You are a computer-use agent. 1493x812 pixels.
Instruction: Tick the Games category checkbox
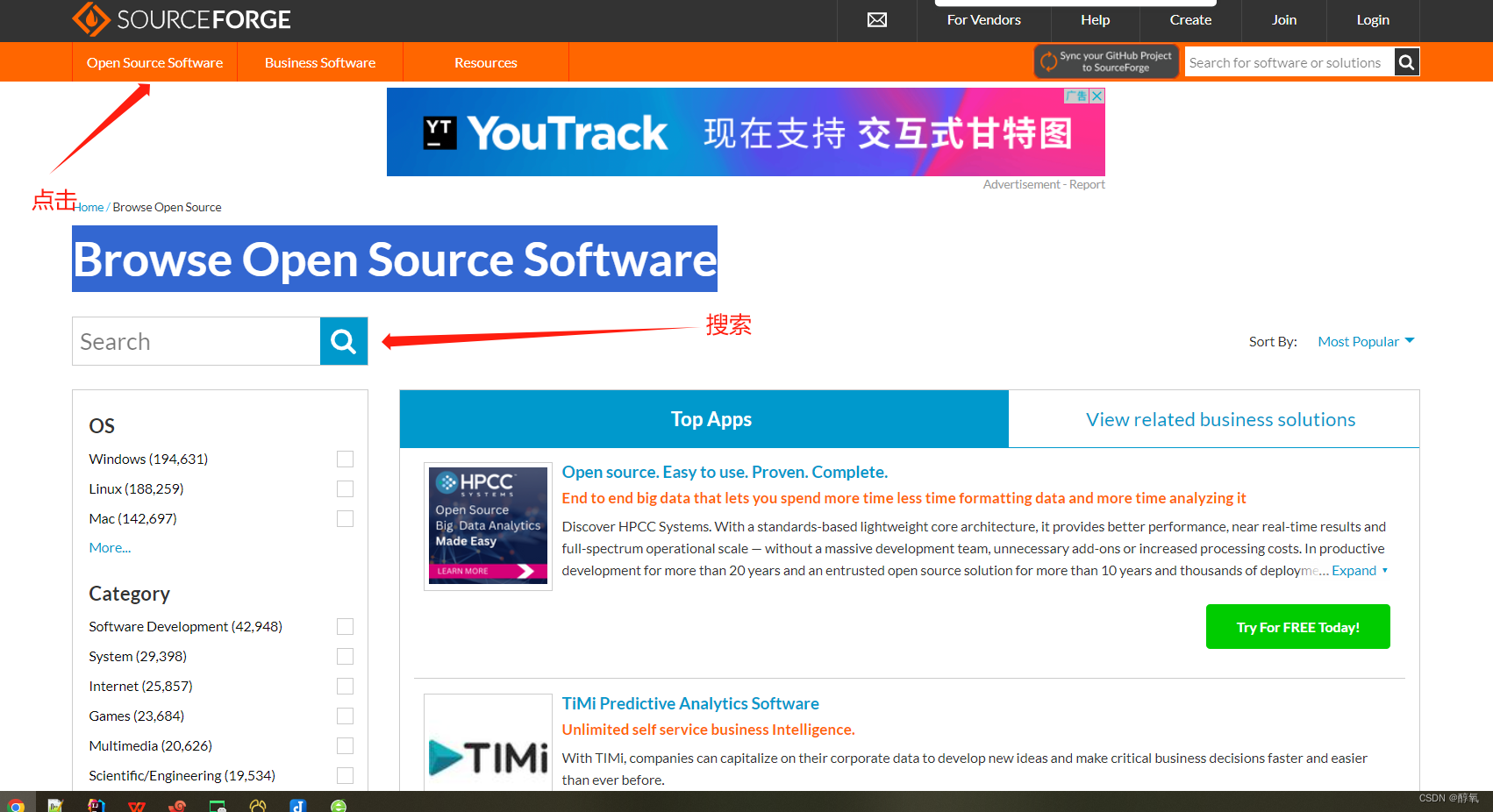click(x=346, y=716)
